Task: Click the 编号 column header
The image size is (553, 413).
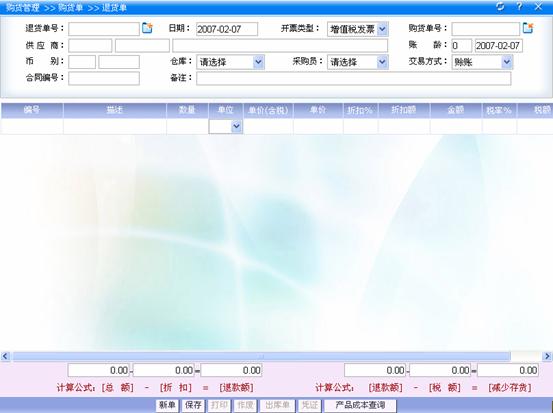Action: (x=32, y=110)
